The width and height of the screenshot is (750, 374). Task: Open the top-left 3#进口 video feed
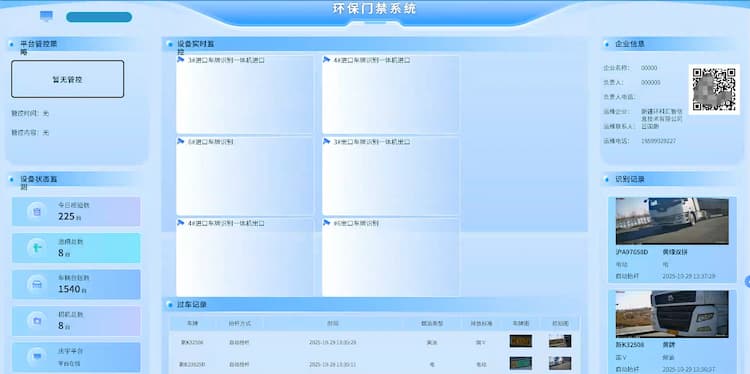(x=245, y=95)
